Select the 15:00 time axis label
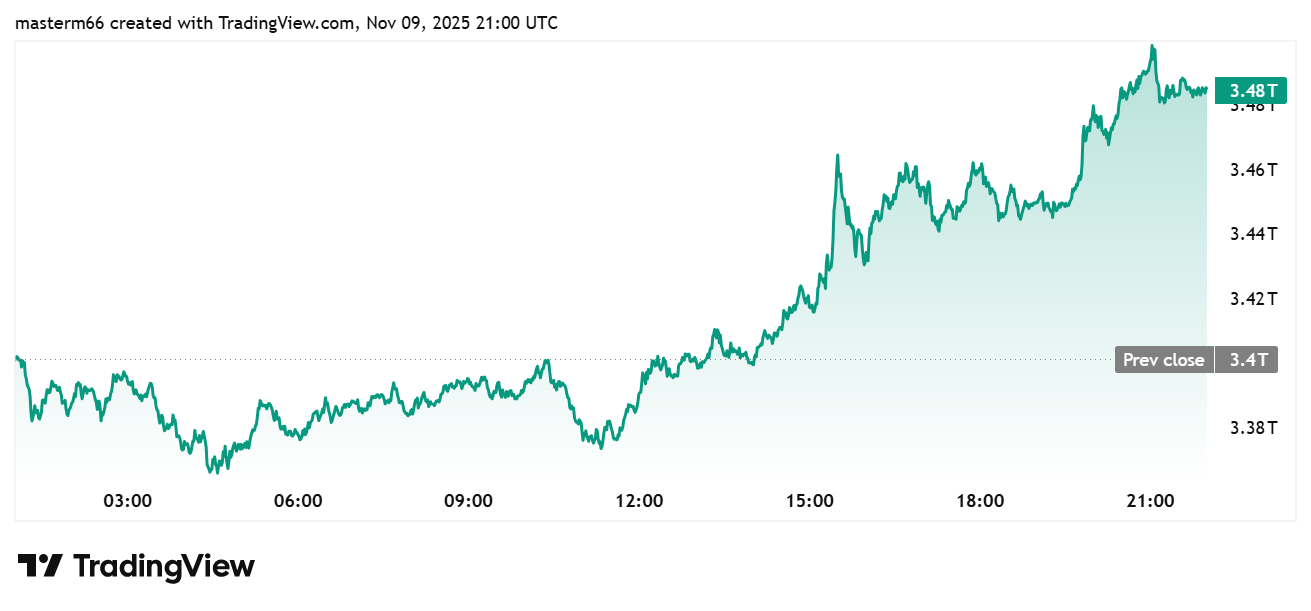The height and width of the screenshot is (611, 1311). [810, 500]
